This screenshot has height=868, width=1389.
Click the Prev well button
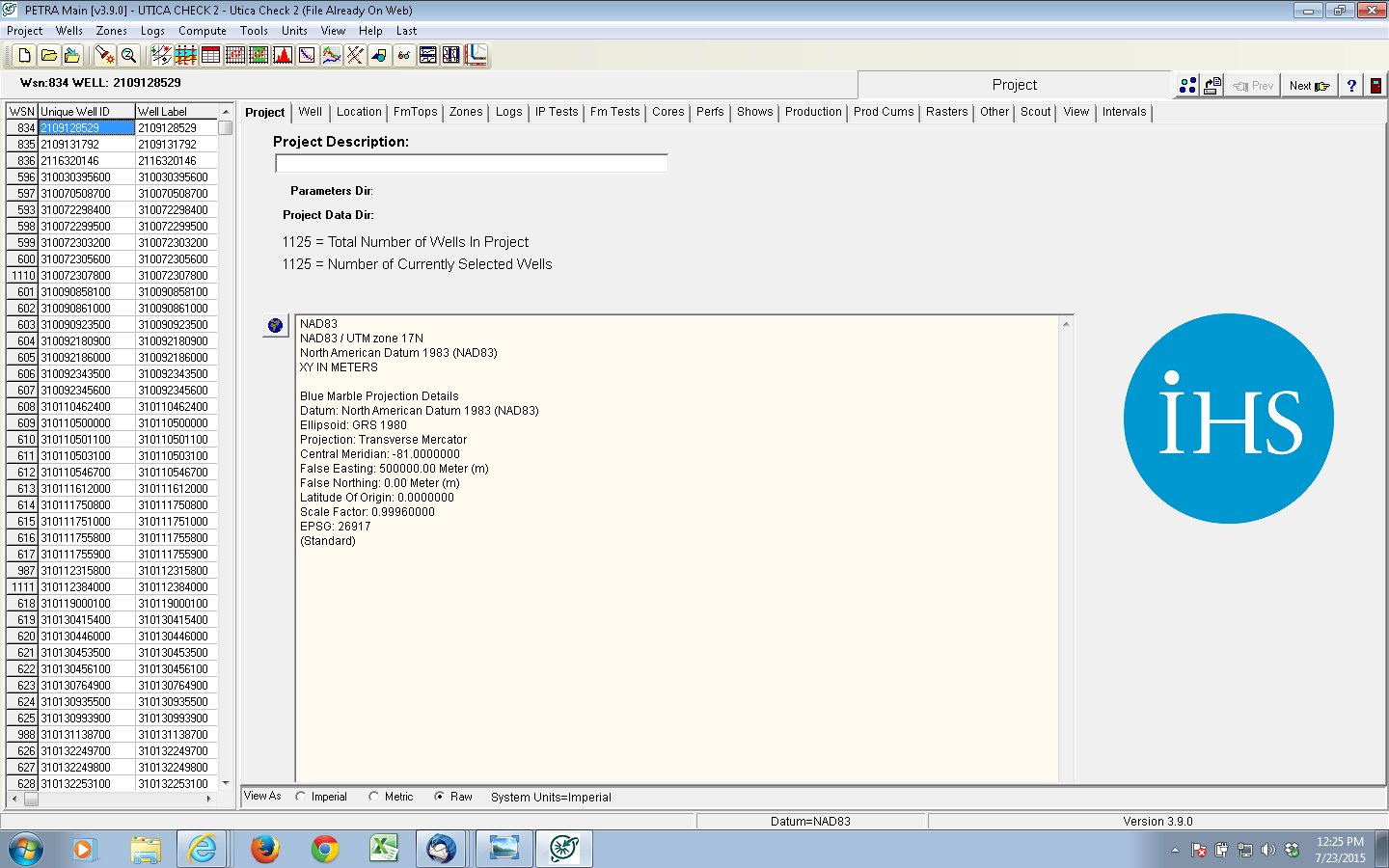pos(1253,86)
